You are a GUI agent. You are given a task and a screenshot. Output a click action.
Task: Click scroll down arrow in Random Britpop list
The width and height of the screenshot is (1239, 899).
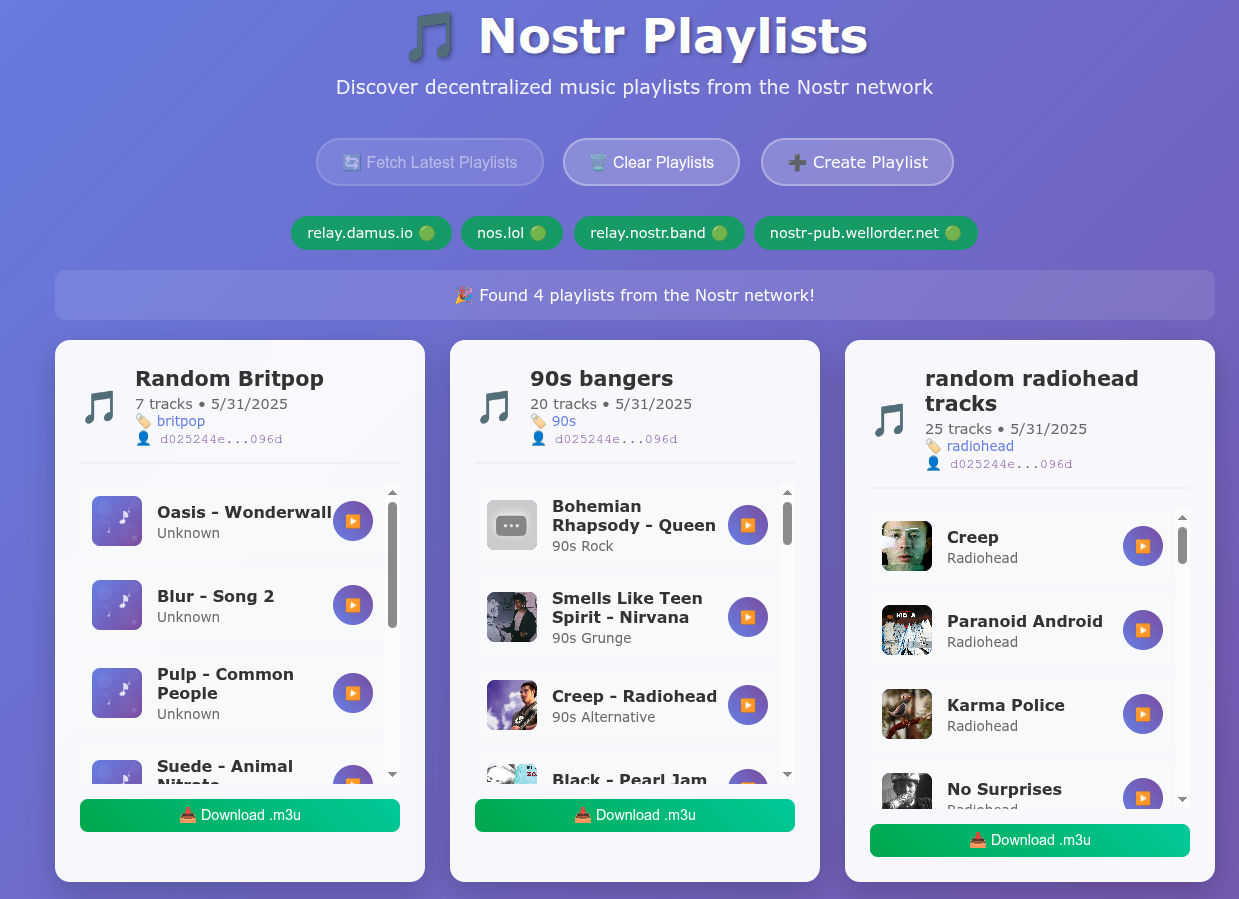[x=392, y=774]
